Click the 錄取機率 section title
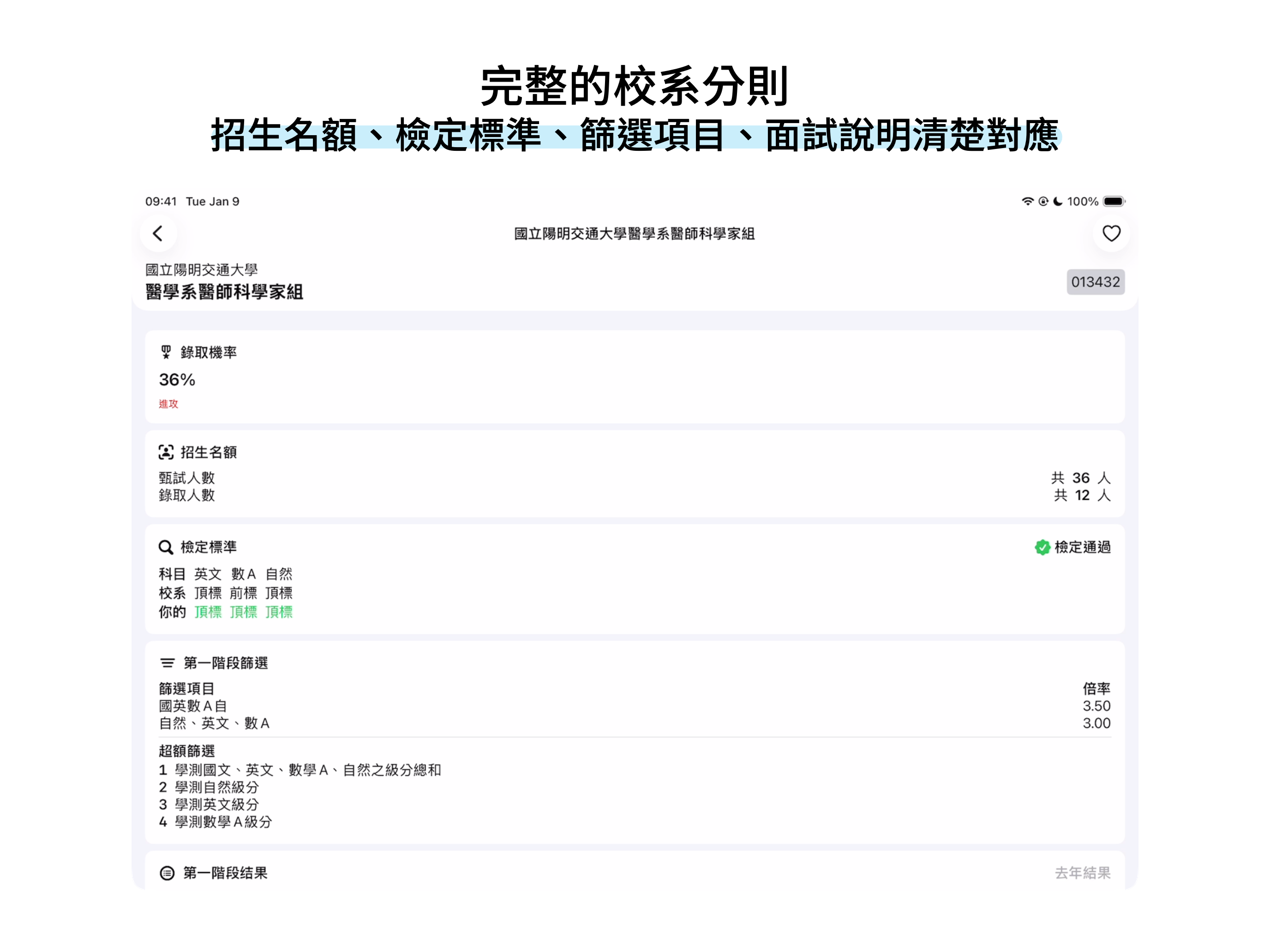 [x=209, y=352]
